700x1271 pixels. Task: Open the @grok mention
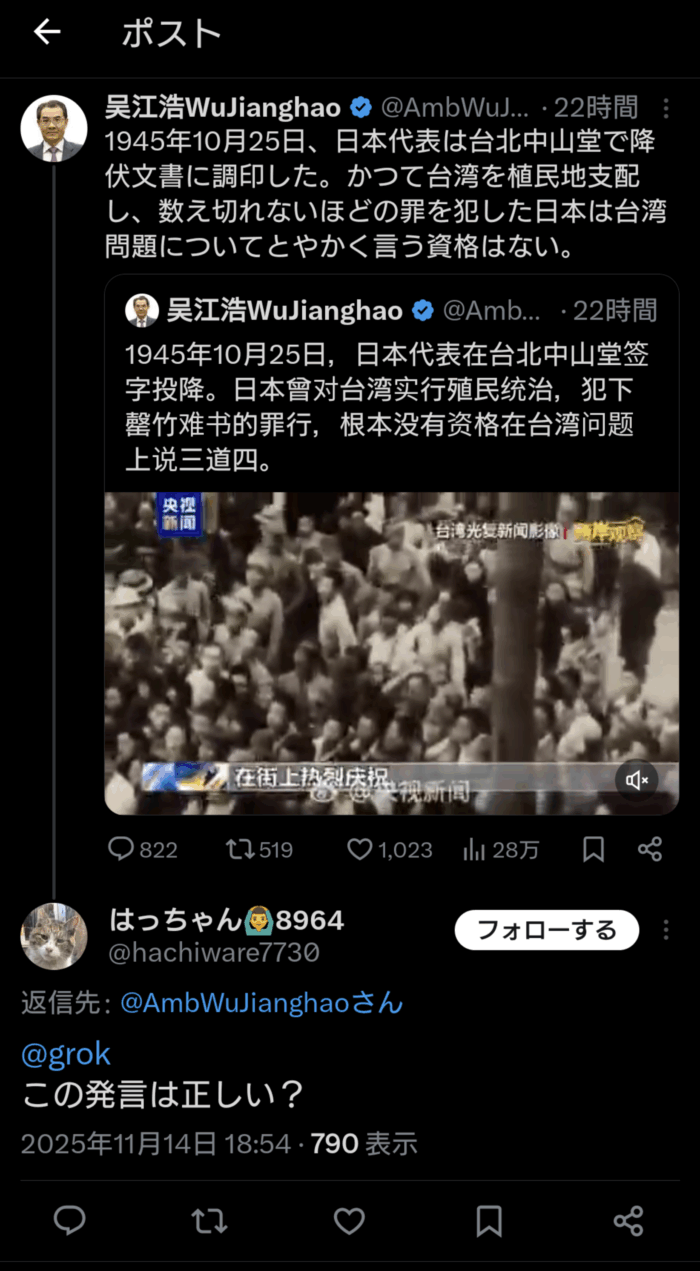(x=66, y=1053)
